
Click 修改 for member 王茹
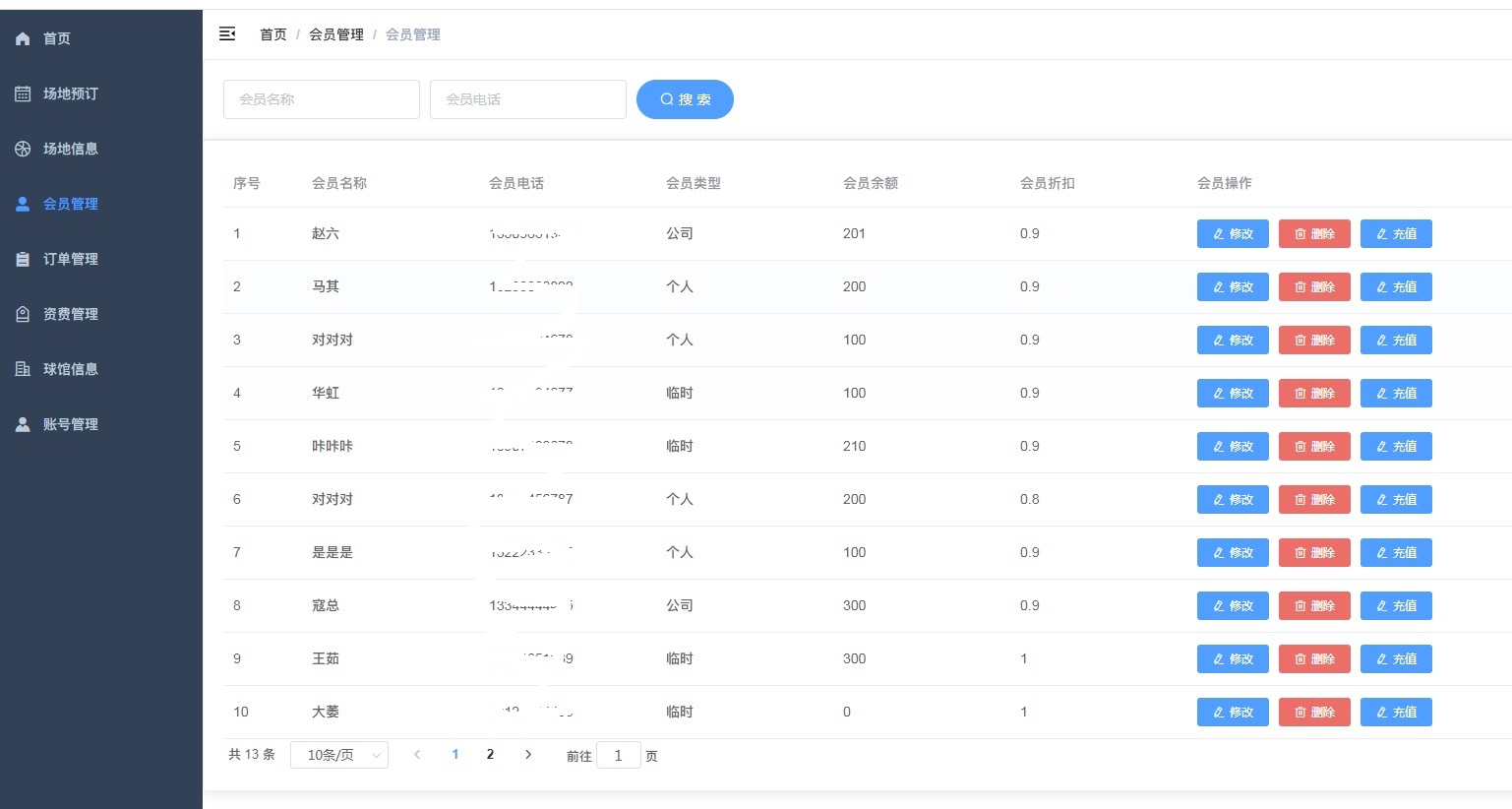coord(1233,658)
